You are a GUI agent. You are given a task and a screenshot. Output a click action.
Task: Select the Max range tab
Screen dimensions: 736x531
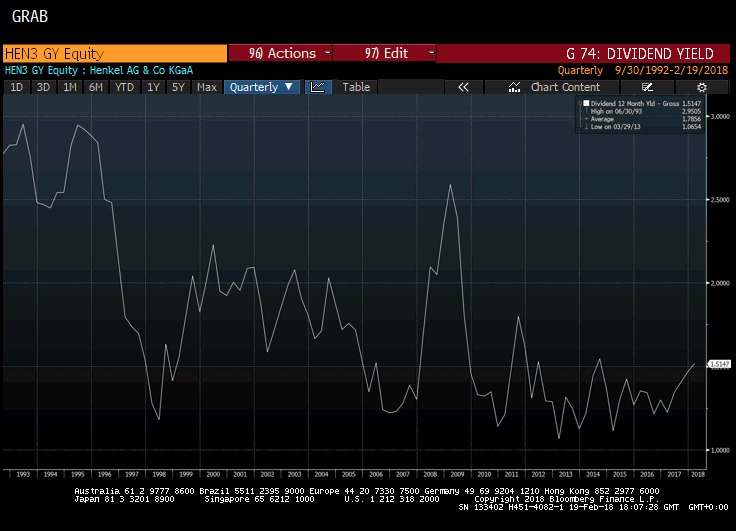tap(207, 87)
